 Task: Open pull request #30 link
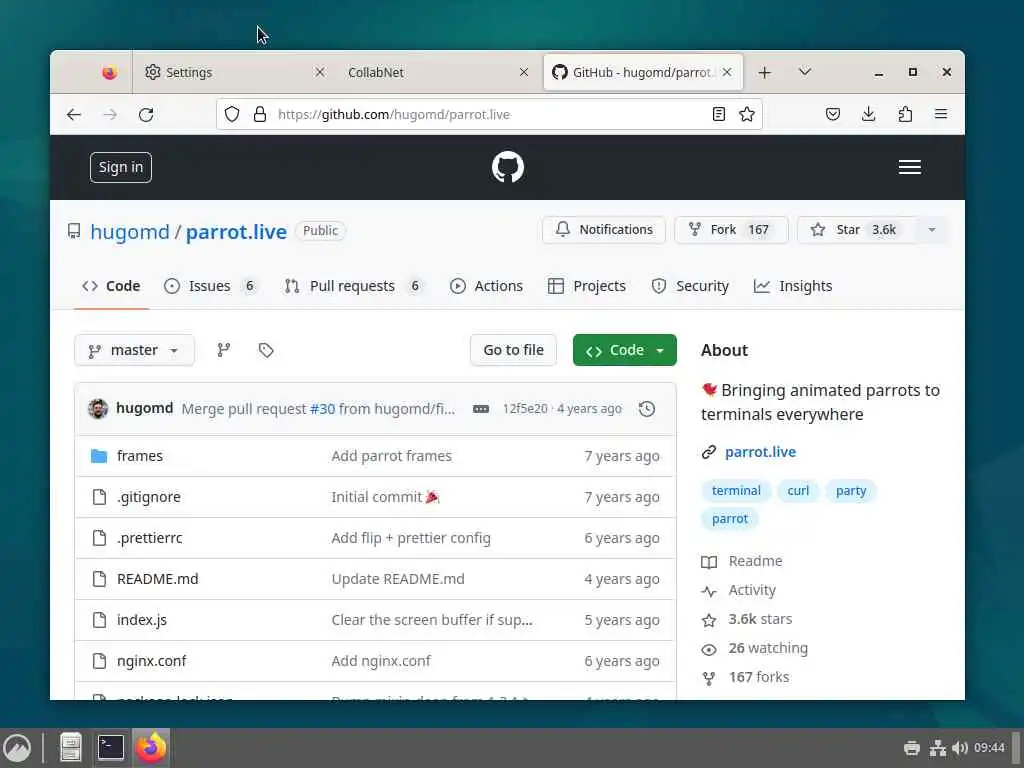(x=323, y=409)
